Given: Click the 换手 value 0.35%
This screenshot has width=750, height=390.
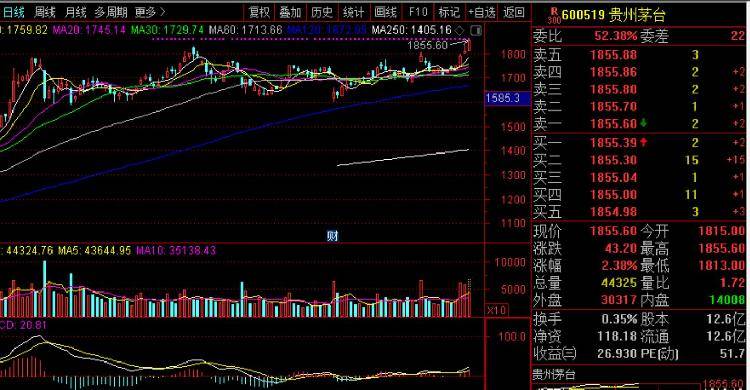Looking at the screenshot, I should pos(619,319).
